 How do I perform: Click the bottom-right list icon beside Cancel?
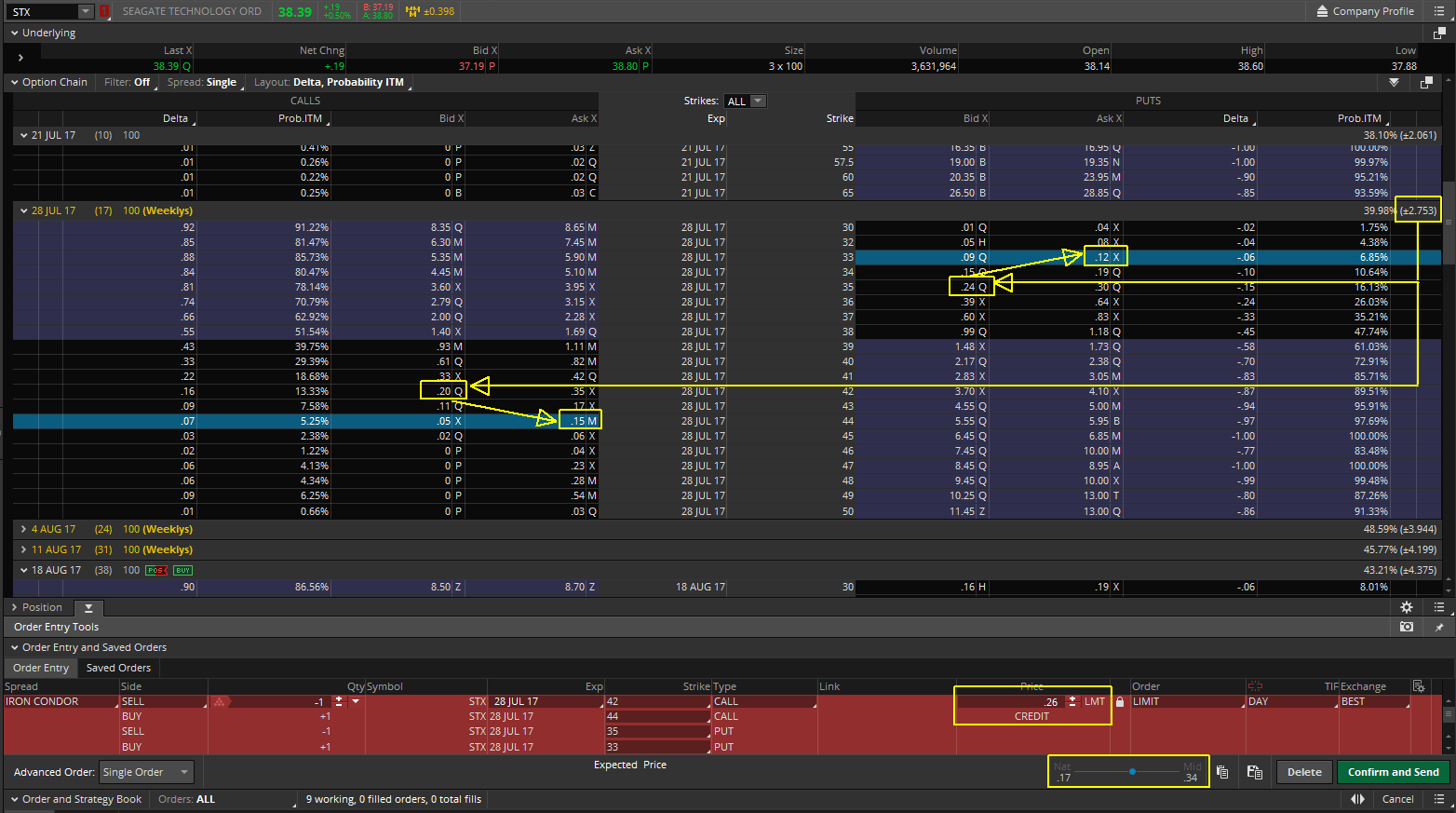coord(1439,799)
